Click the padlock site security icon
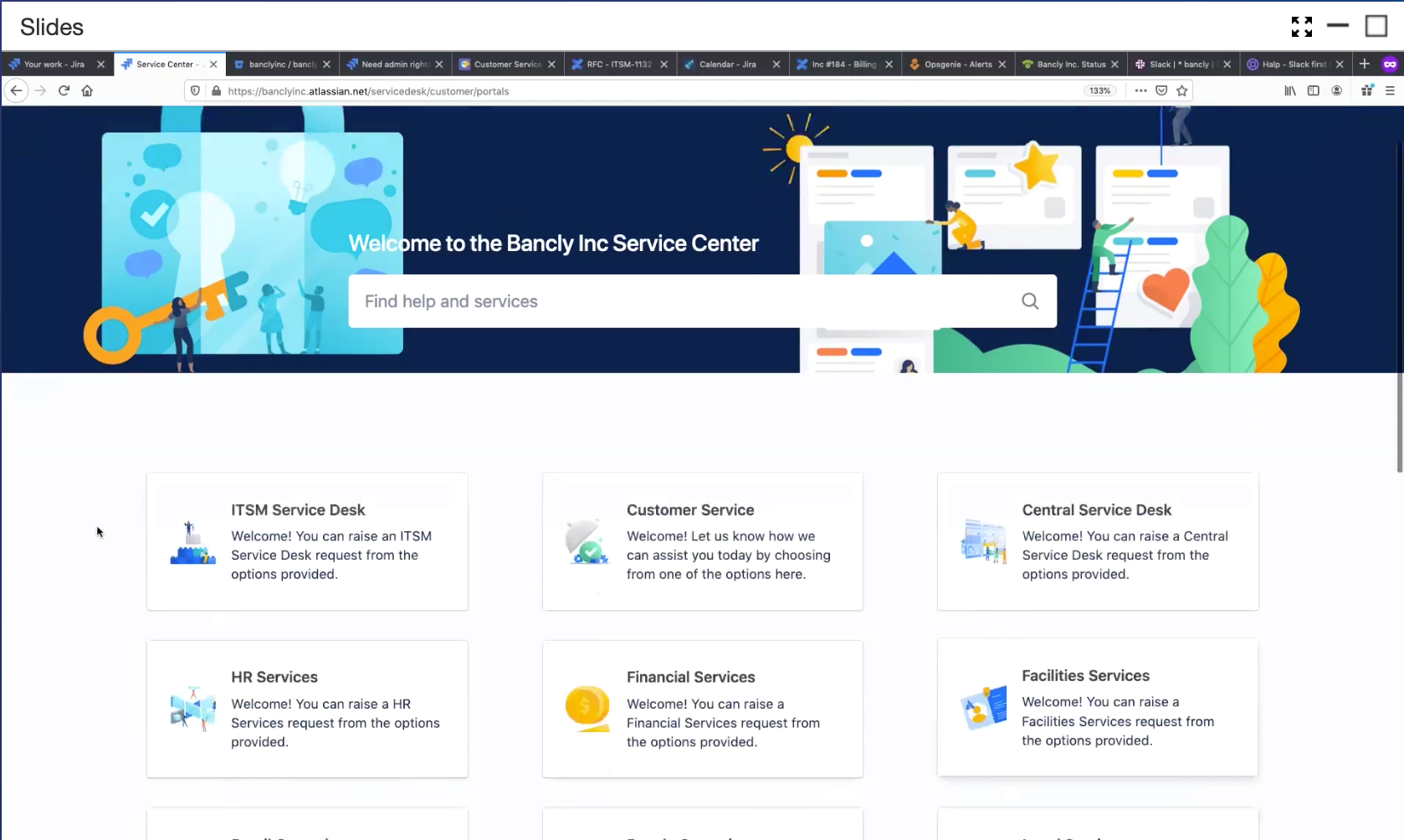This screenshot has width=1404, height=840. tap(216, 90)
